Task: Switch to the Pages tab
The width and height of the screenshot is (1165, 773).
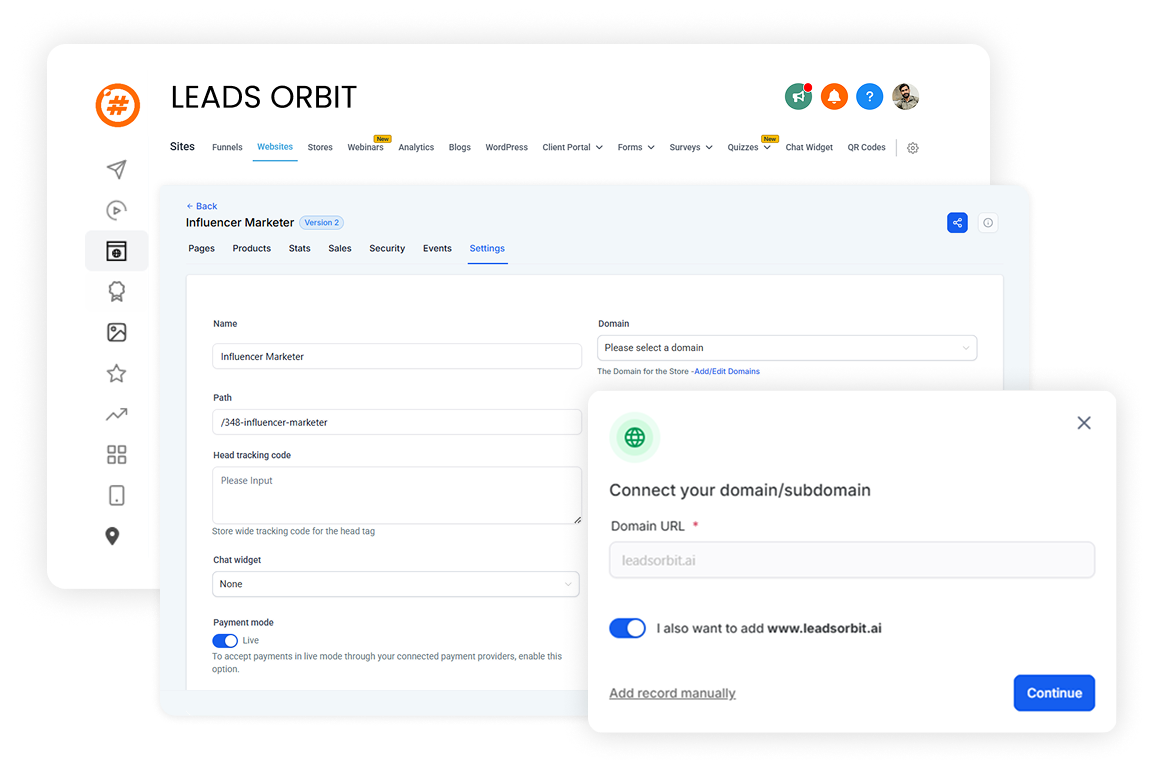Action: (x=201, y=248)
